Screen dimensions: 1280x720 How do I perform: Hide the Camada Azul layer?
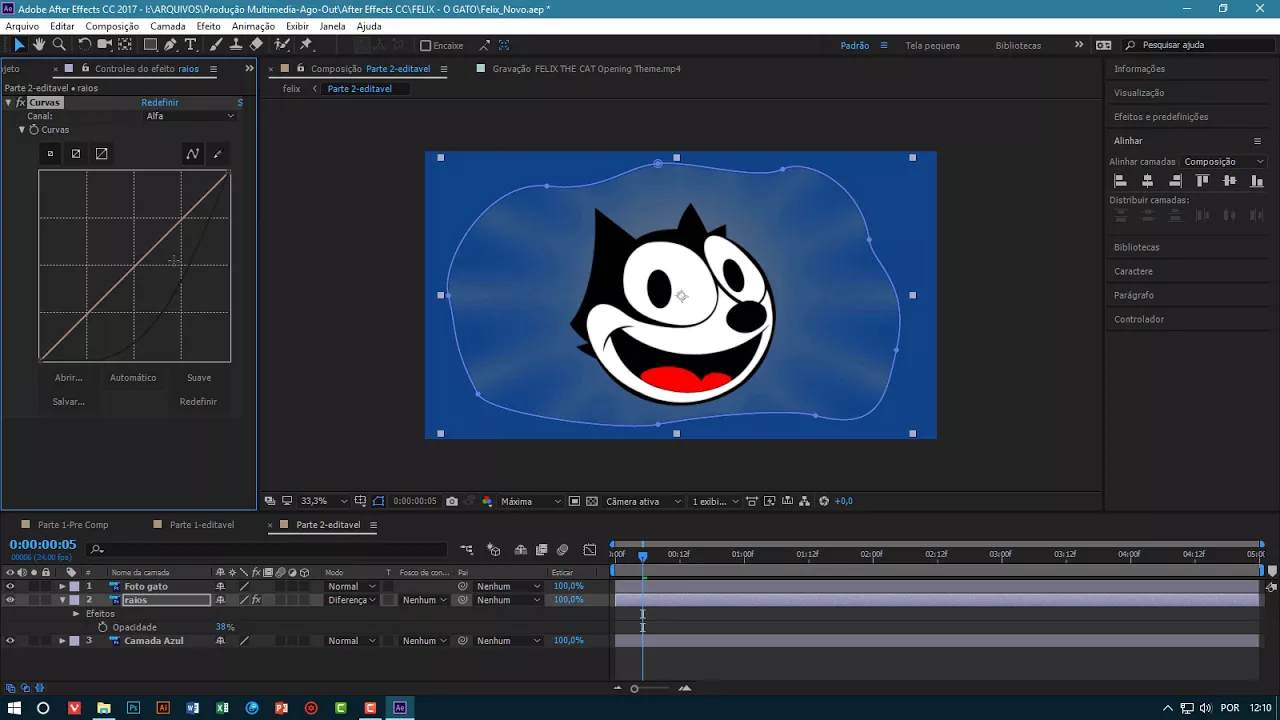[x=10, y=640]
